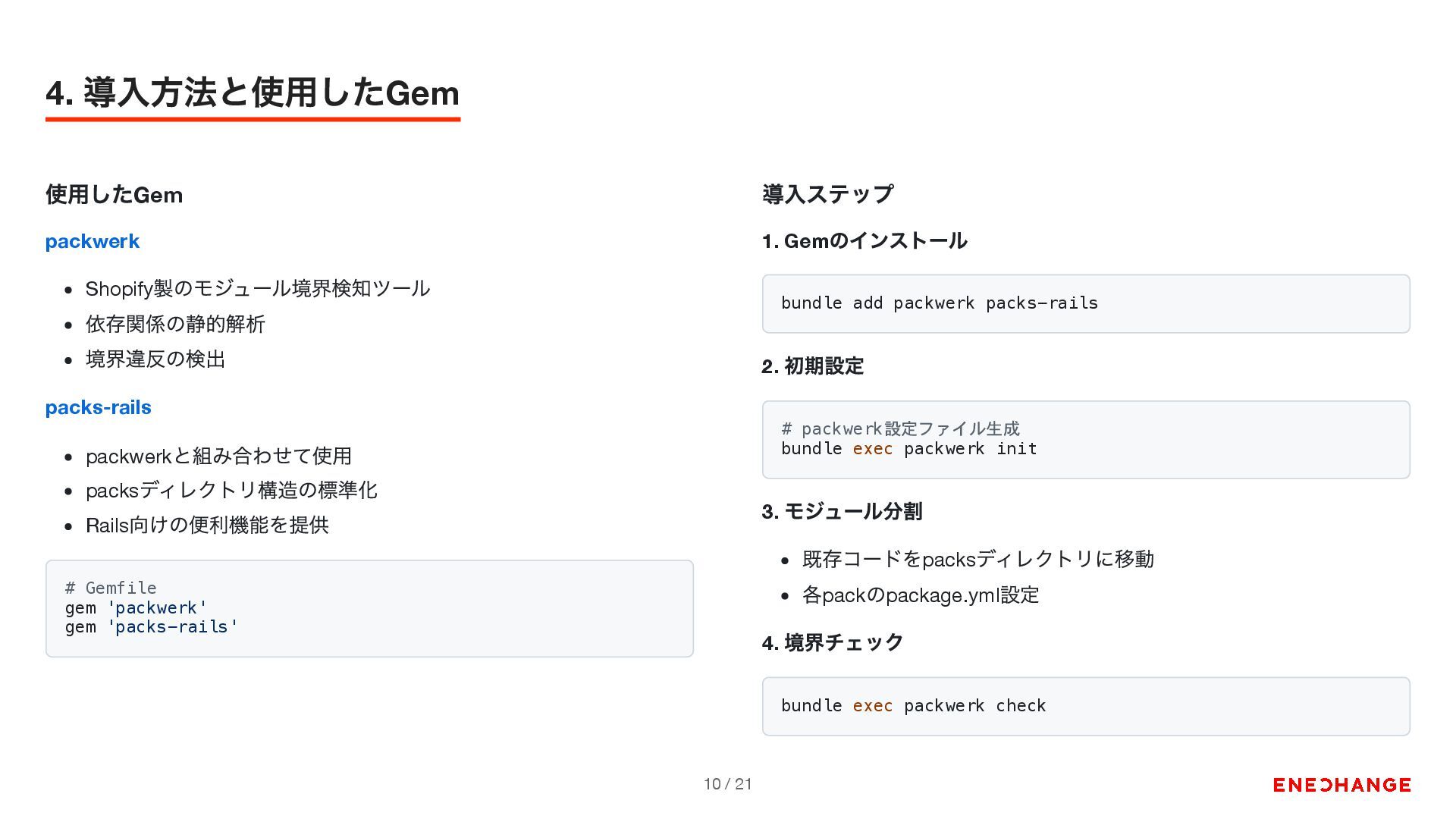This screenshot has width=1456, height=819.
Task: Click the packsディレクトリ構造の標準化 bullet
Action: coord(231,491)
